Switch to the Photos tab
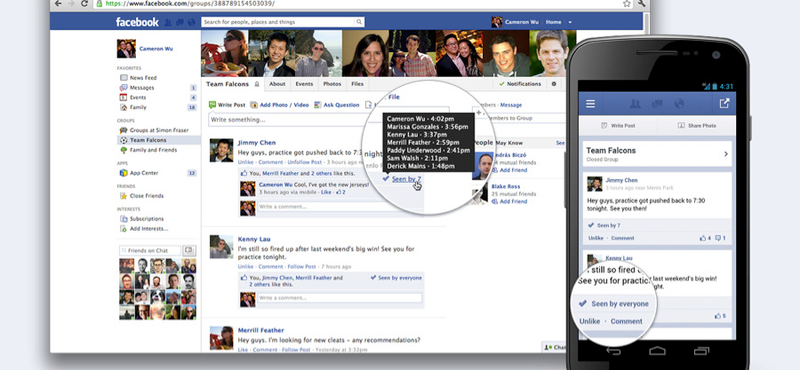Screen dimensions: 800x370 coord(332,84)
